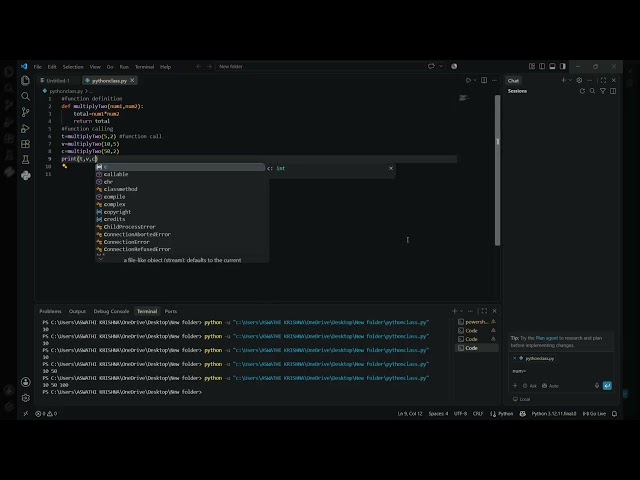
Task: Open the Terminal menu
Action: click(144, 67)
